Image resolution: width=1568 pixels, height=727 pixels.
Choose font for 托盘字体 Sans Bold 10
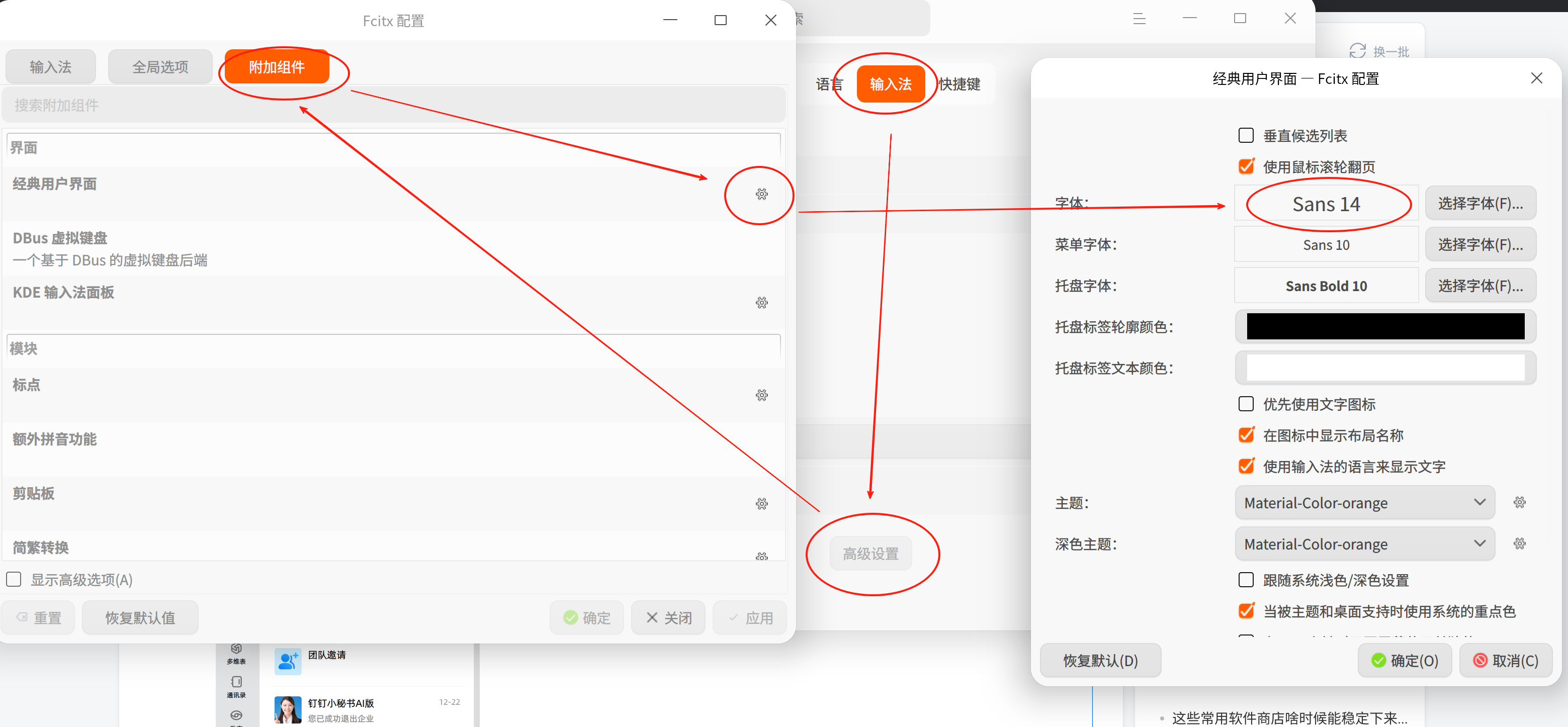(x=1480, y=286)
